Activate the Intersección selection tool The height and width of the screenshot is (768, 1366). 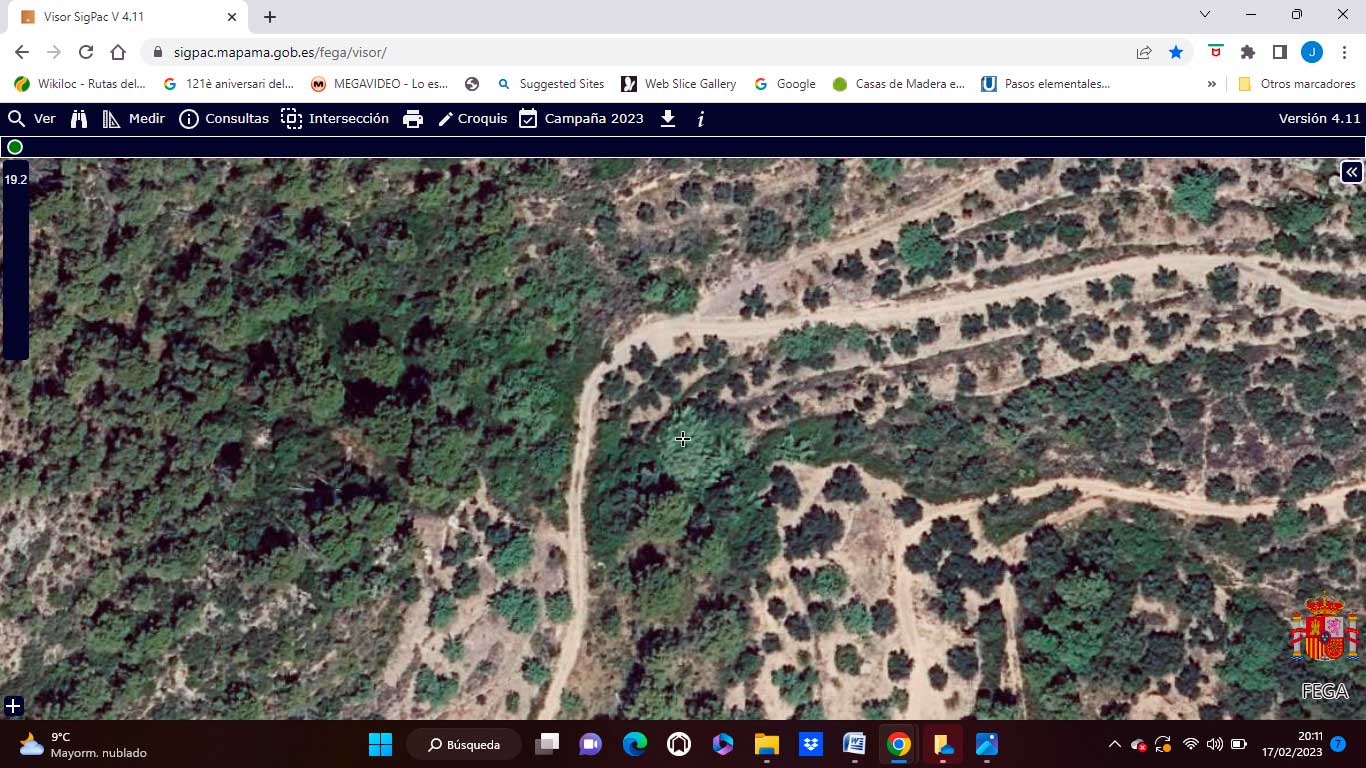point(335,119)
